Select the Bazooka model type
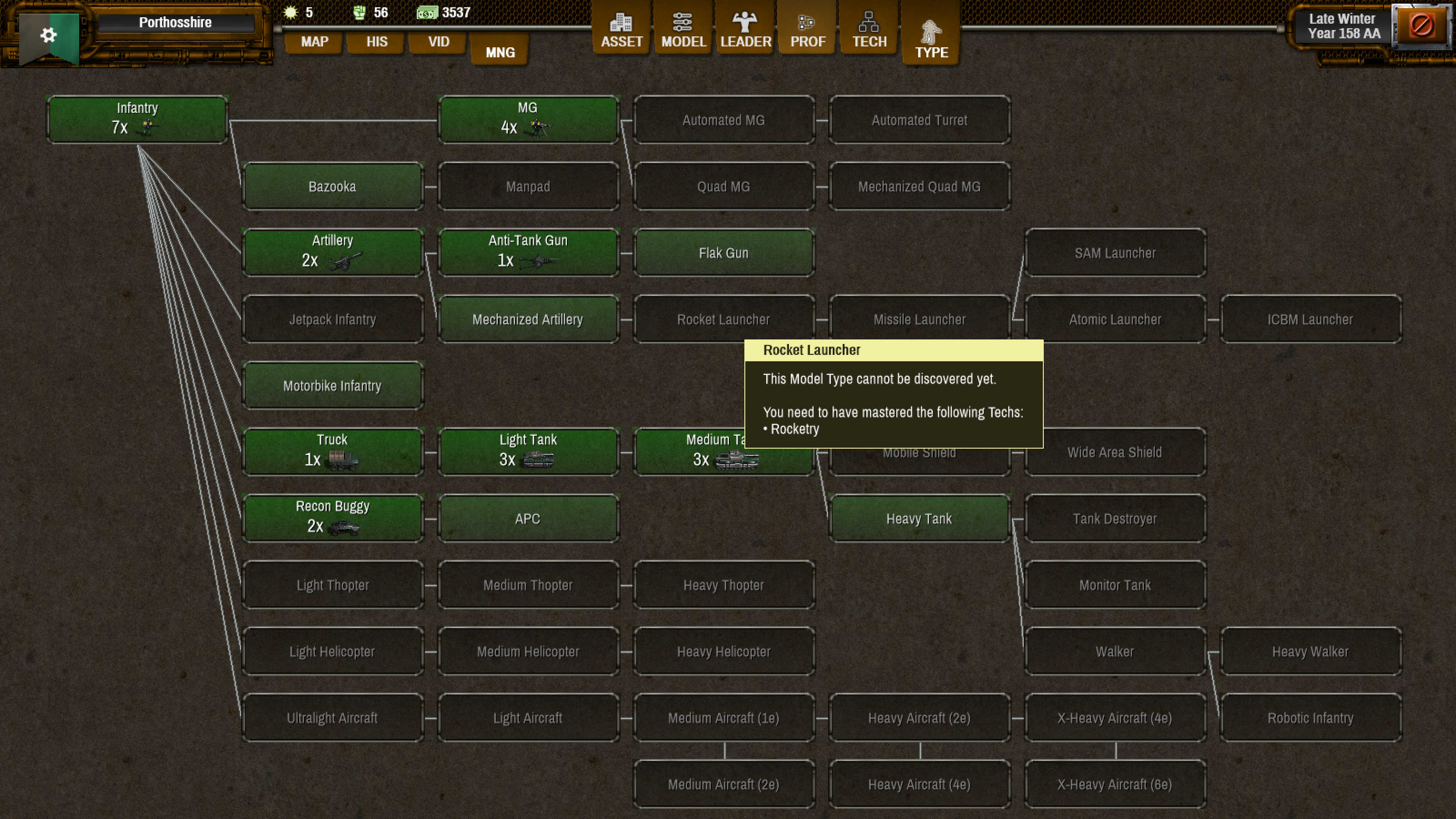Screen dimensions: 1456x819 pos(332,186)
